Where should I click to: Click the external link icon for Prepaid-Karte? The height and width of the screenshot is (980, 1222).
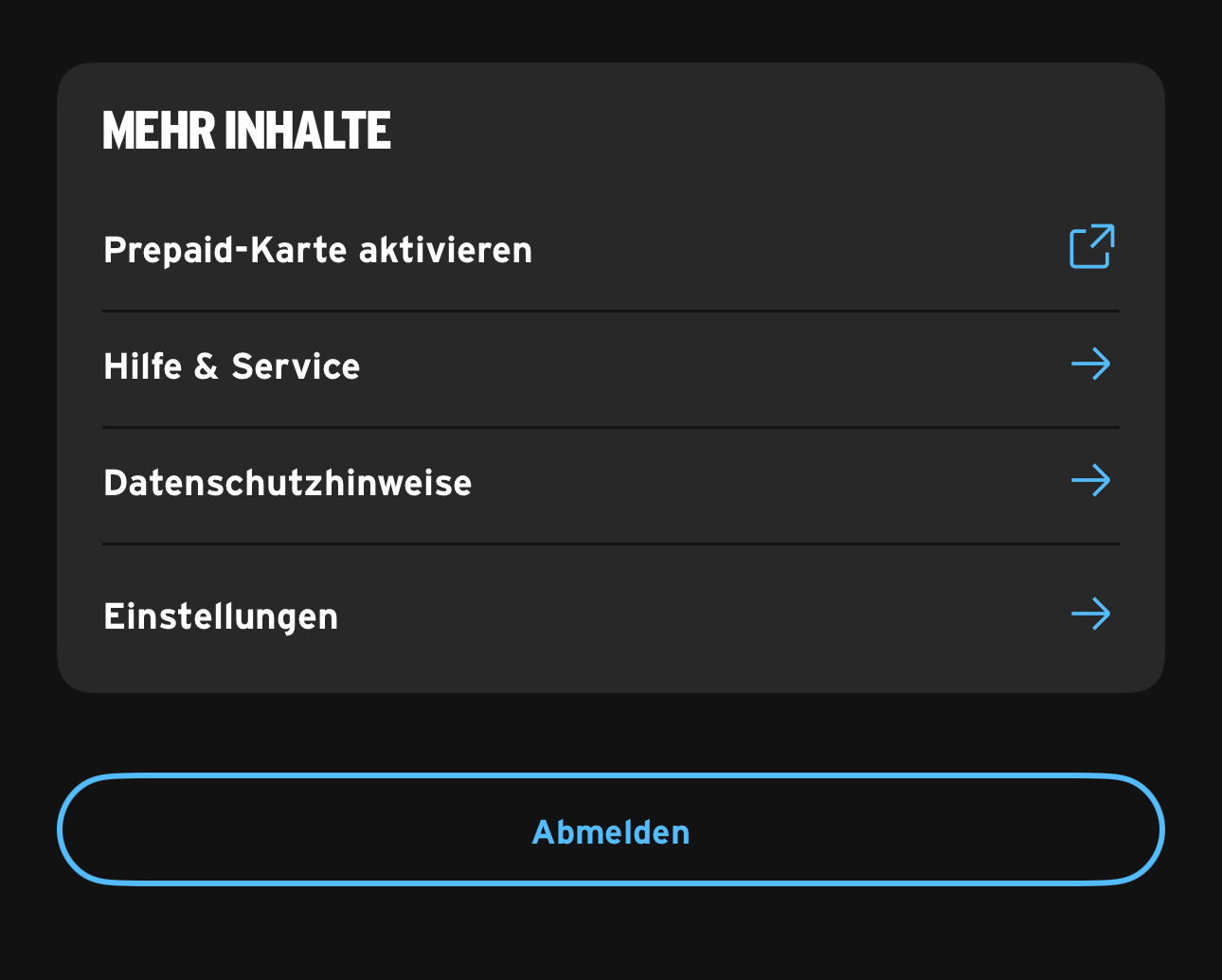(1091, 247)
